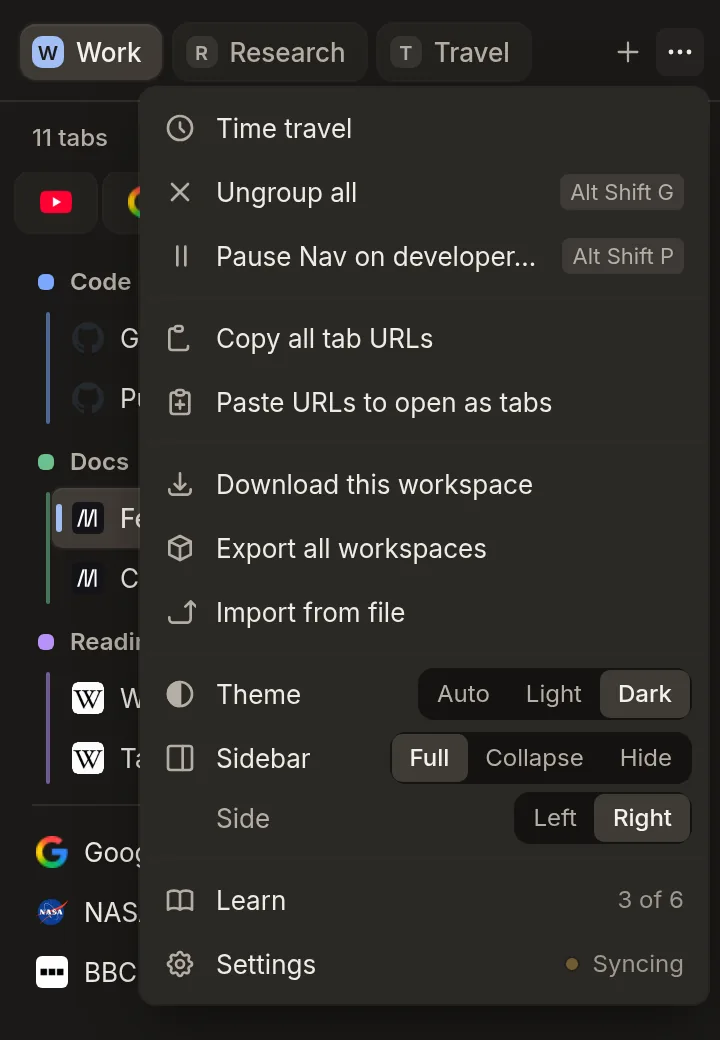
Task: Click the three-dot more options button
Action: (x=680, y=52)
